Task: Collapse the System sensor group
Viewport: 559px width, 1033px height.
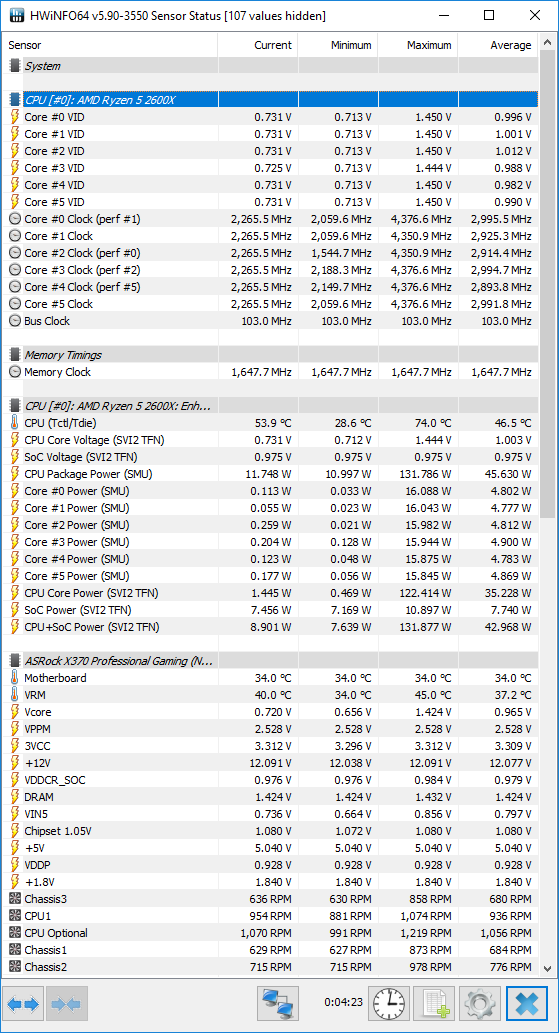Action: tap(14, 66)
